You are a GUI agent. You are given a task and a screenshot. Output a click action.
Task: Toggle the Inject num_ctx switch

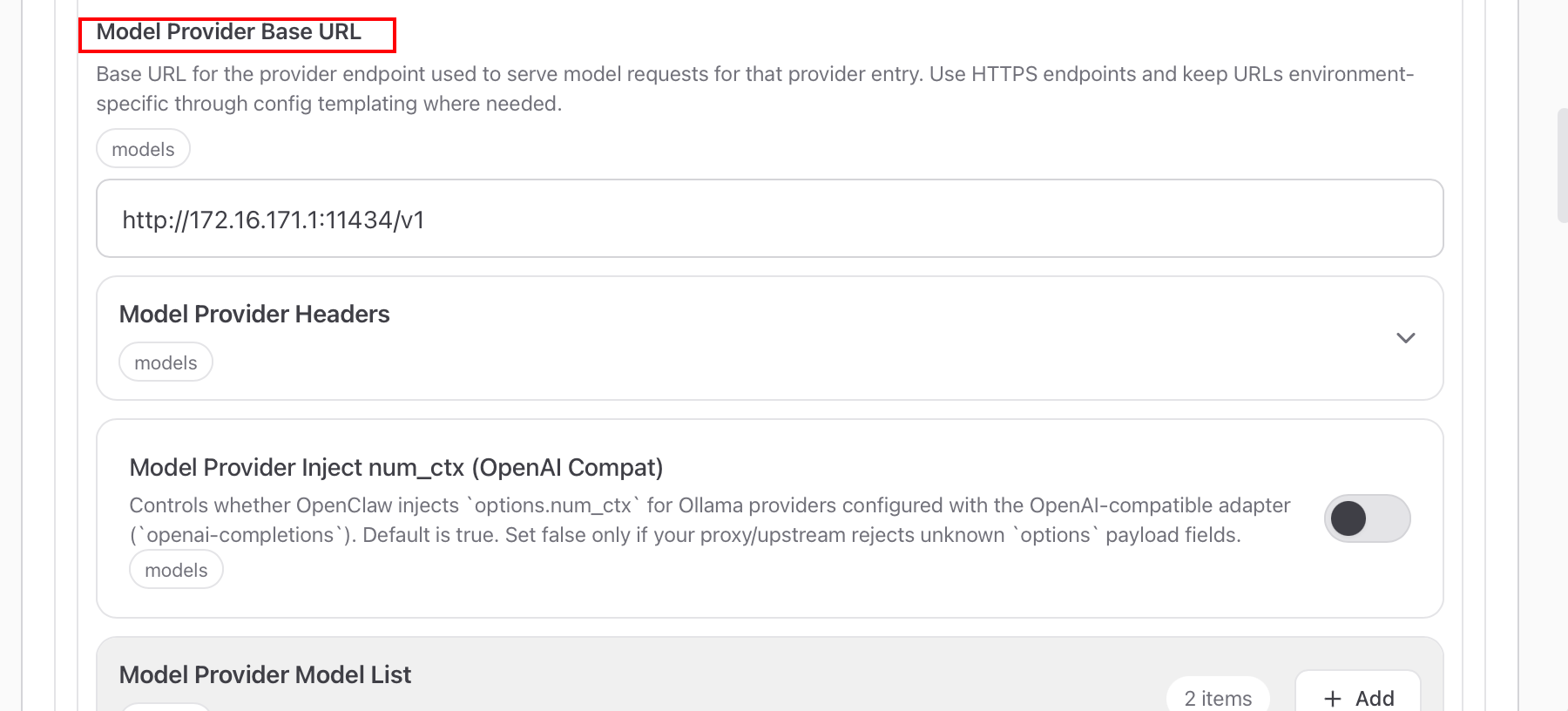(x=1367, y=518)
